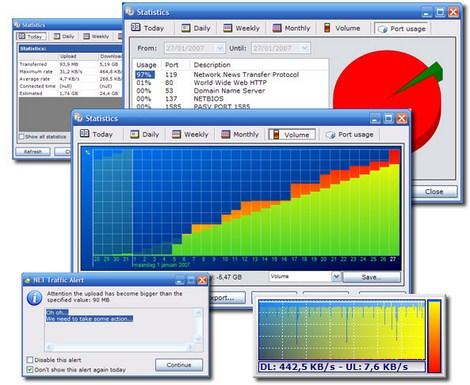Click the Close button in Port usage window
This screenshot has width=470, height=385.
click(434, 192)
